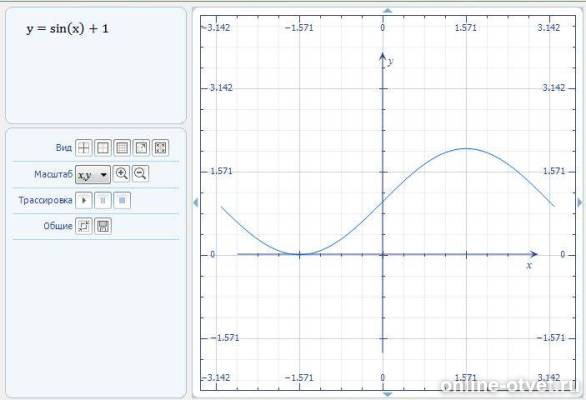This screenshot has width=586, height=400.
Task: Click the external-arrow view icon
Action: [141, 148]
